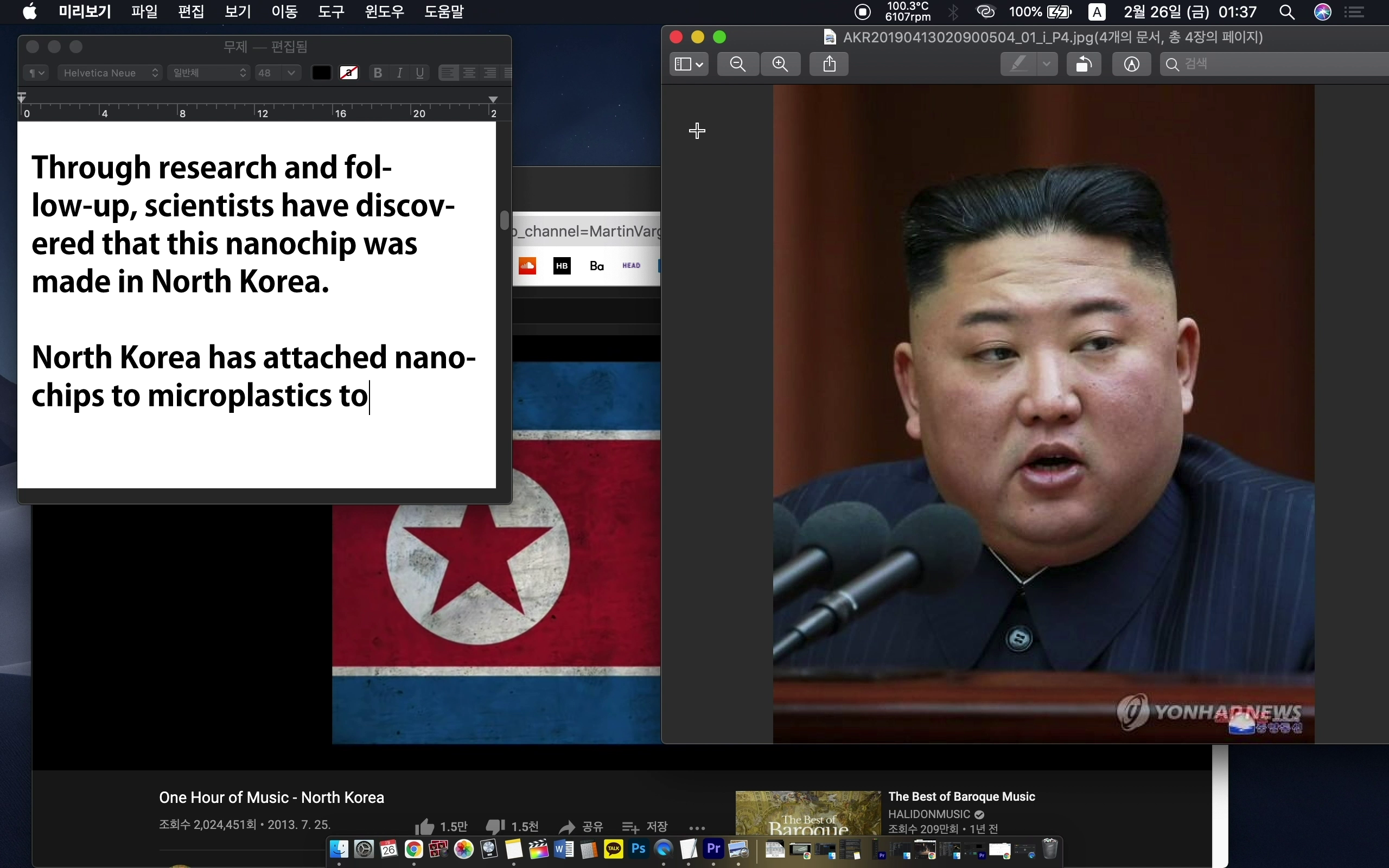
Task: Open KakaoTalk in the Dock
Action: click(x=613, y=848)
